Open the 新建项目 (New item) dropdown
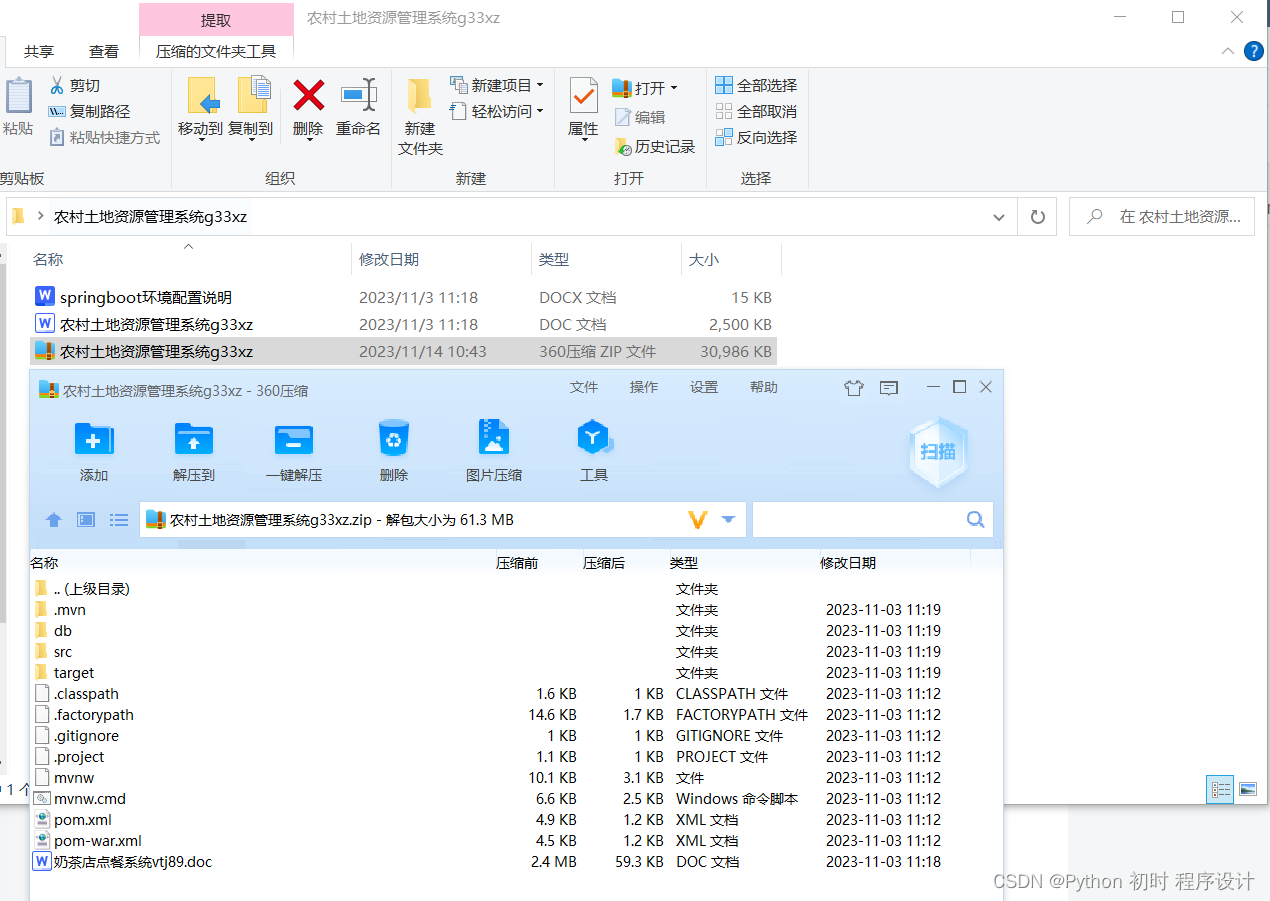Image resolution: width=1270 pixels, height=901 pixels. [x=497, y=85]
